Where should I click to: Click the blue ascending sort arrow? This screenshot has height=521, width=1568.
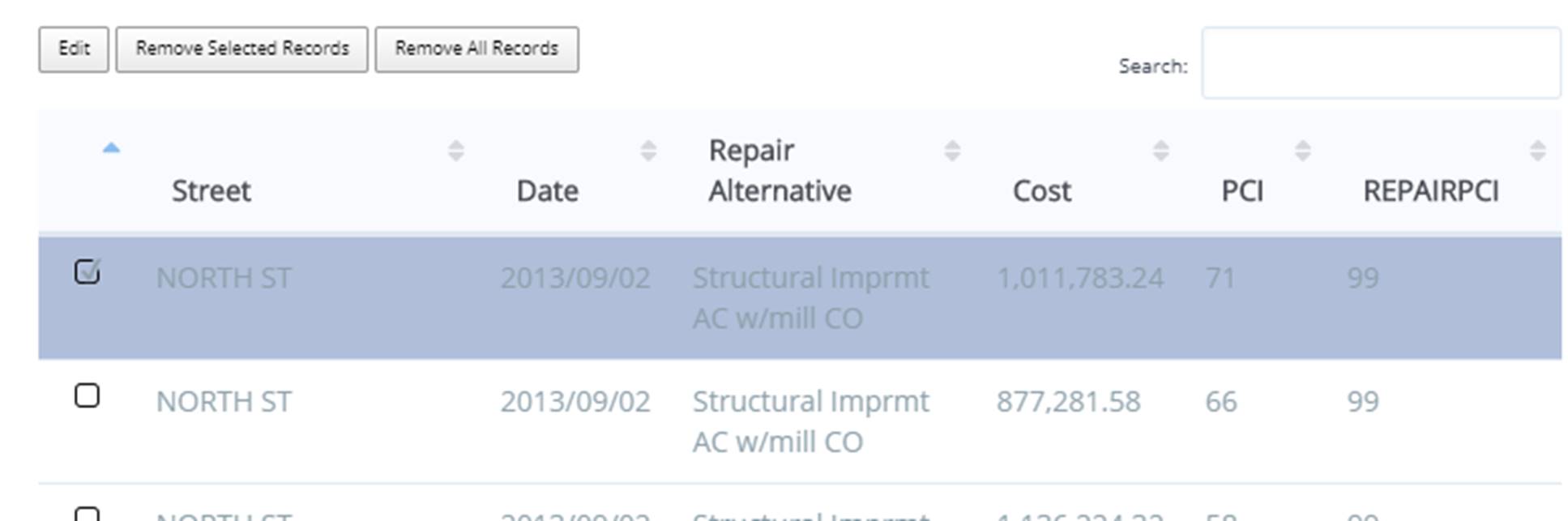111,148
